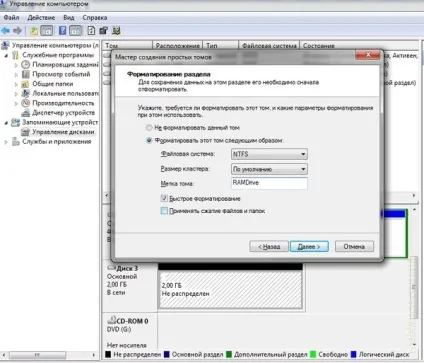This screenshot has height=363, width=424.
Task: Click the last toolbar icon with green arrow
Action: (116, 31)
